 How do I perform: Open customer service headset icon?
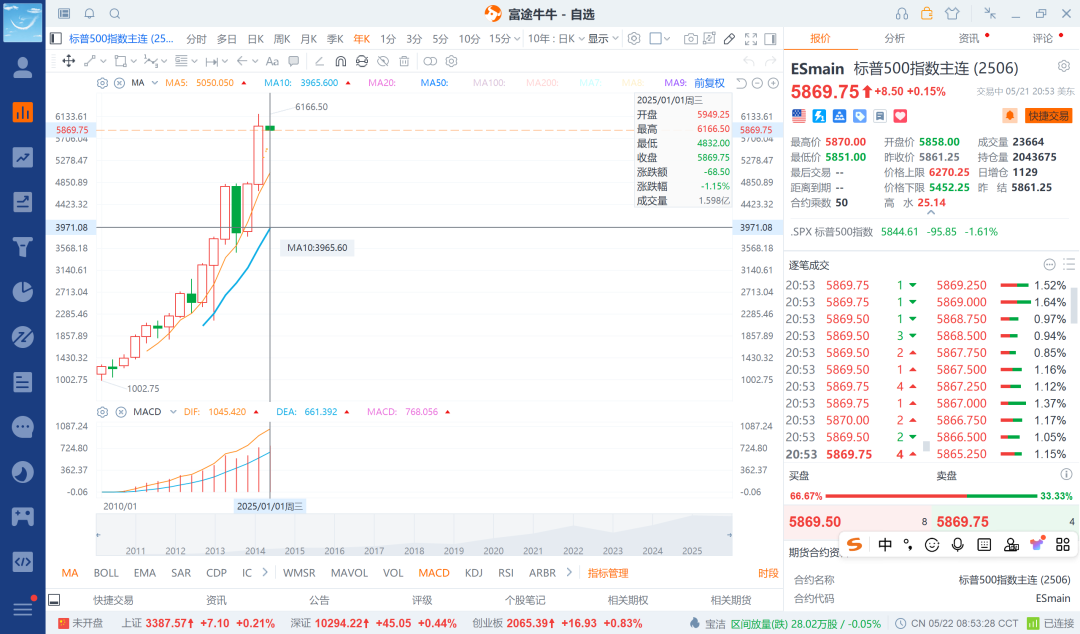point(902,13)
